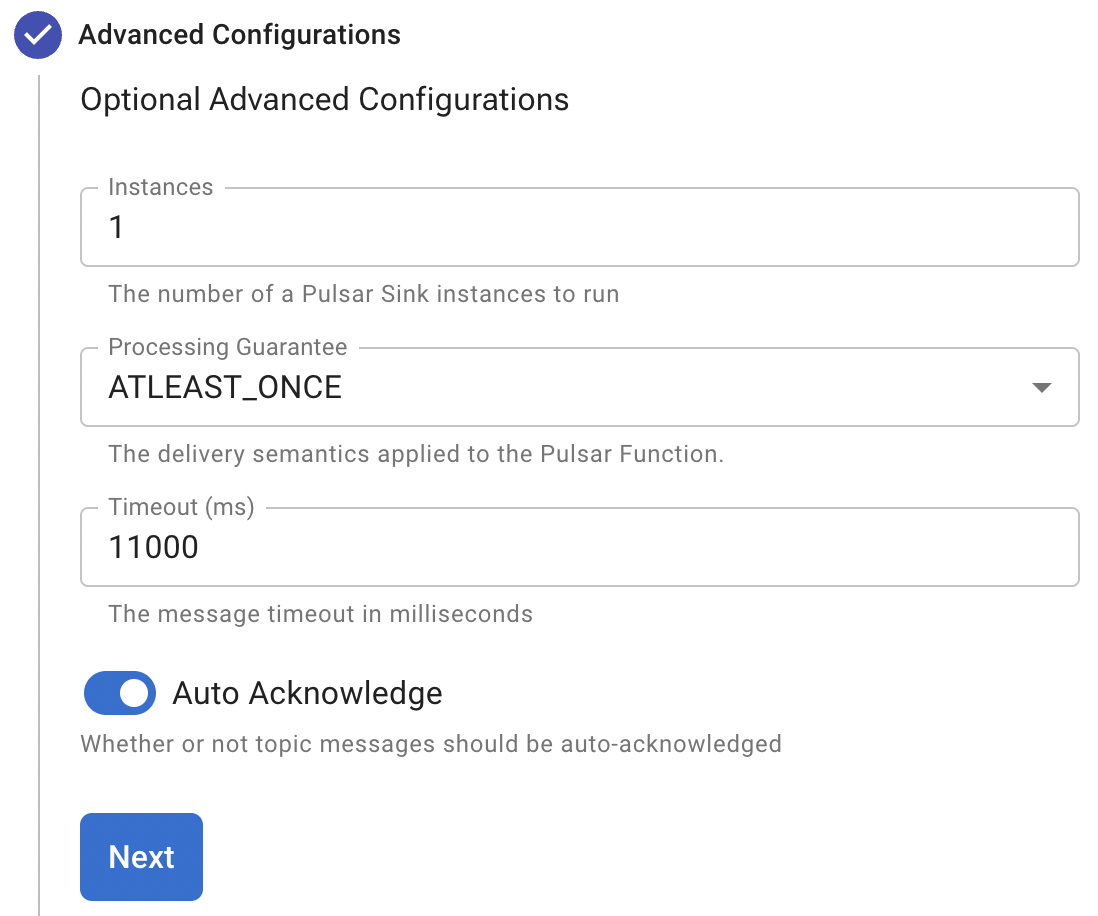This screenshot has width=1098, height=916.
Task: Select the value 11000 in Timeout
Action: tap(152, 547)
